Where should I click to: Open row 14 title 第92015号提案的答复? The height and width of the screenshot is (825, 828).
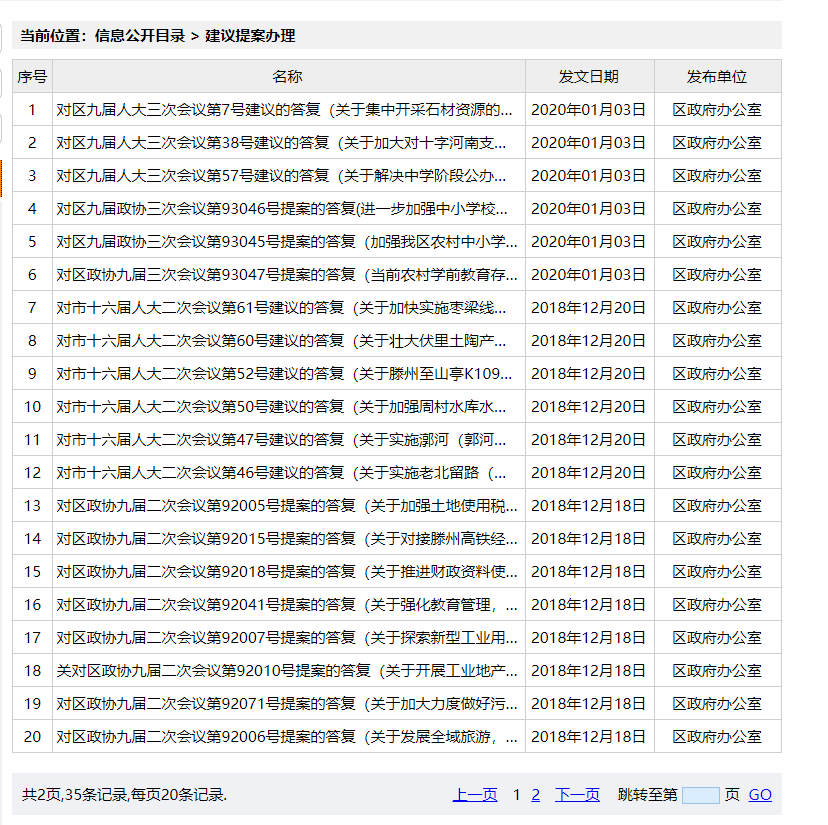tap(287, 539)
